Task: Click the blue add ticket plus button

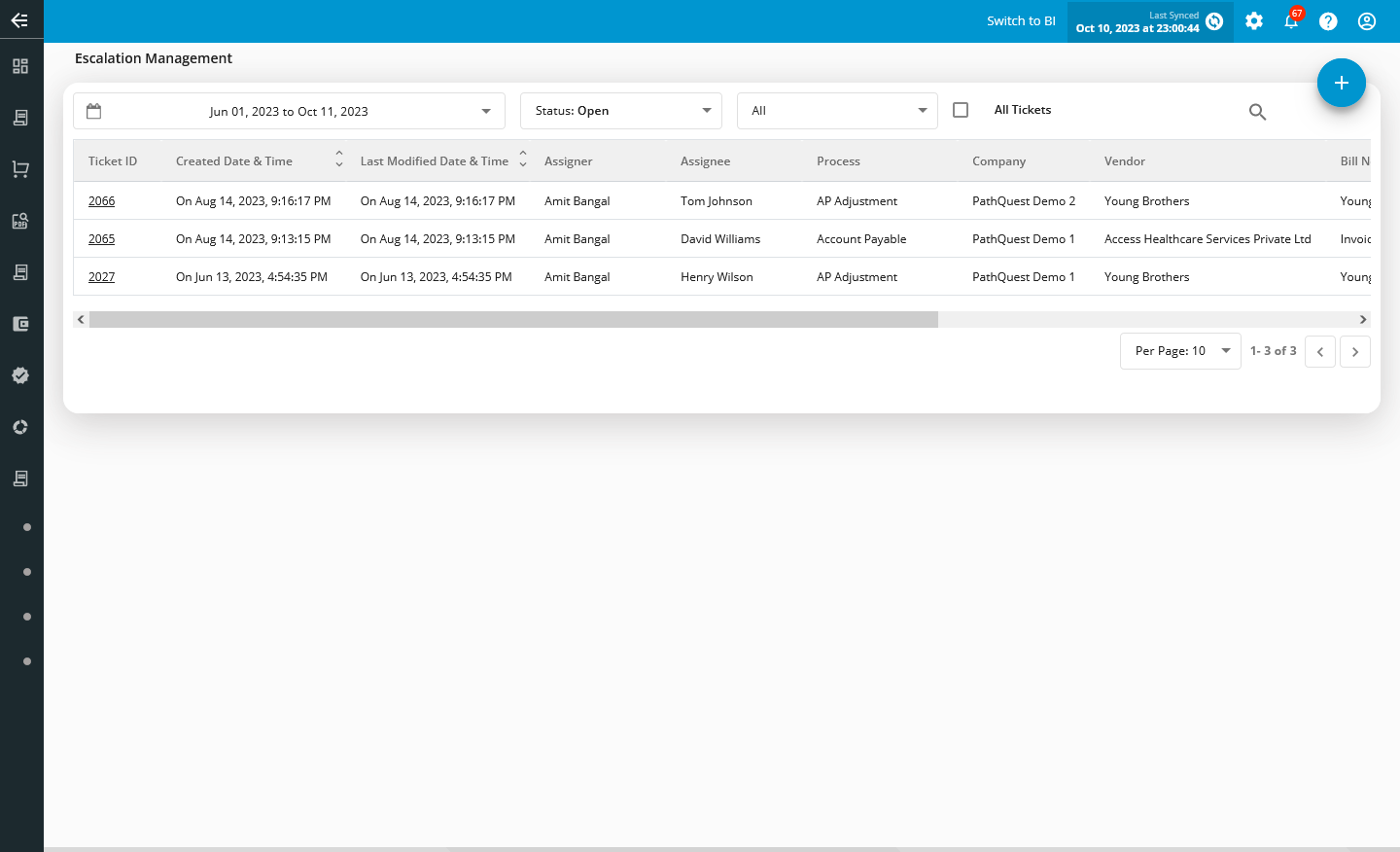Action: (x=1341, y=83)
